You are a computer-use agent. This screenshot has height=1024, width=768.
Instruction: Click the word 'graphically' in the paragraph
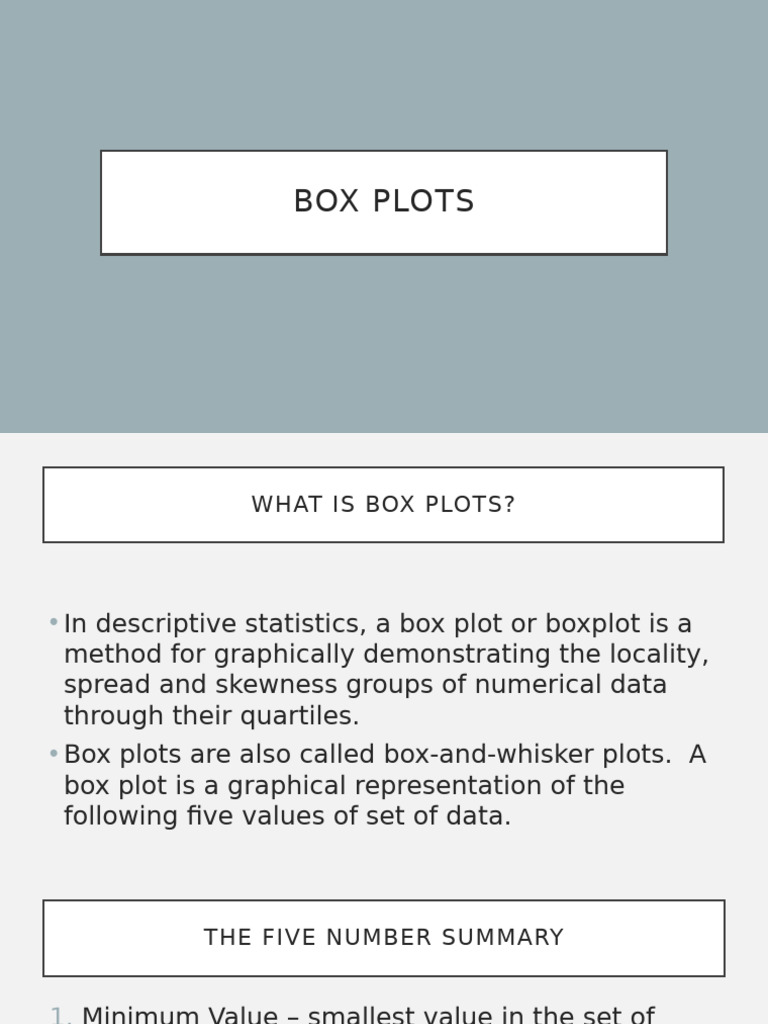pos(289,655)
